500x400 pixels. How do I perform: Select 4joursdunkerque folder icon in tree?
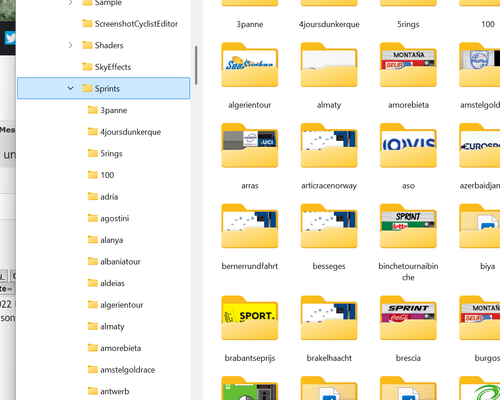click(x=93, y=132)
